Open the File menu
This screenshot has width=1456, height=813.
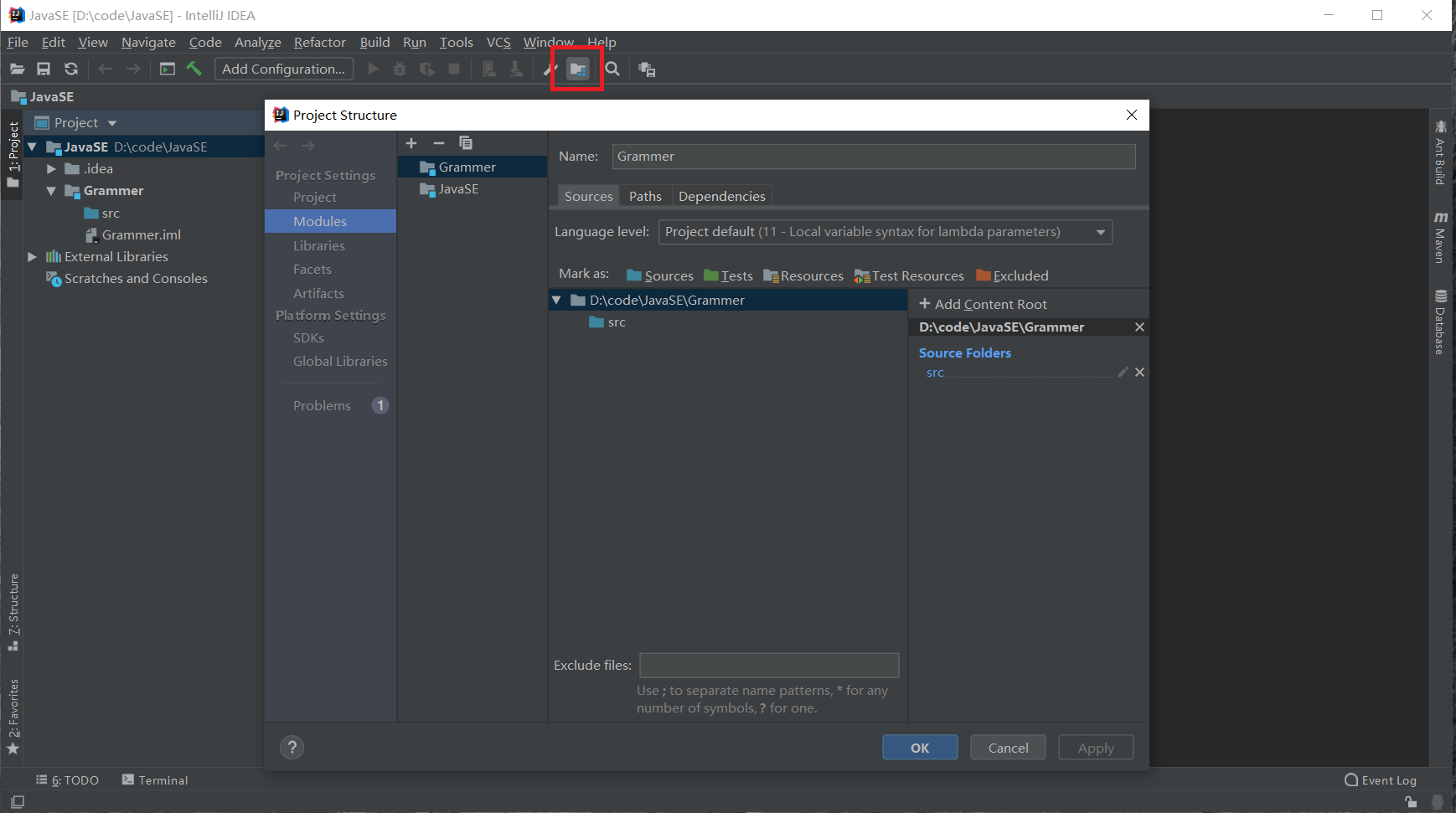(x=18, y=43)
